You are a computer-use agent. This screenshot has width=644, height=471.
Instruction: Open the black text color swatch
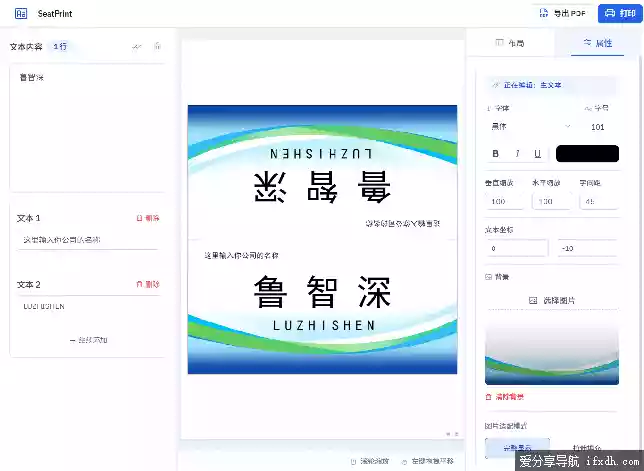tap(587, 154)
